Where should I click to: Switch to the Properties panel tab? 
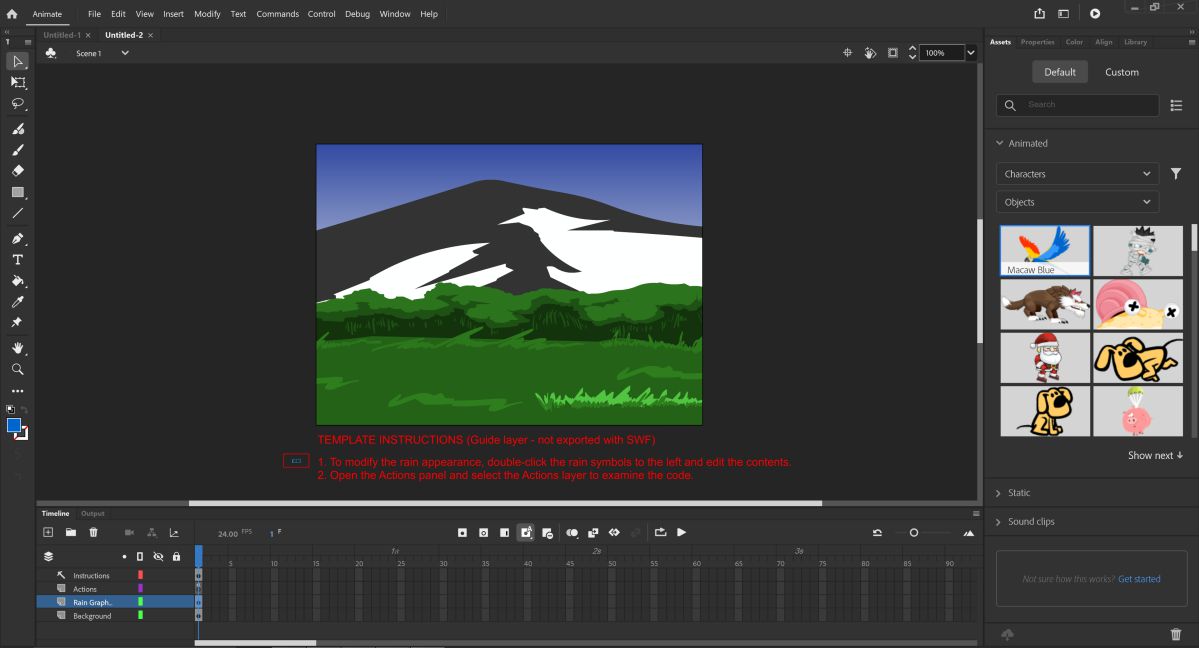1037,42
